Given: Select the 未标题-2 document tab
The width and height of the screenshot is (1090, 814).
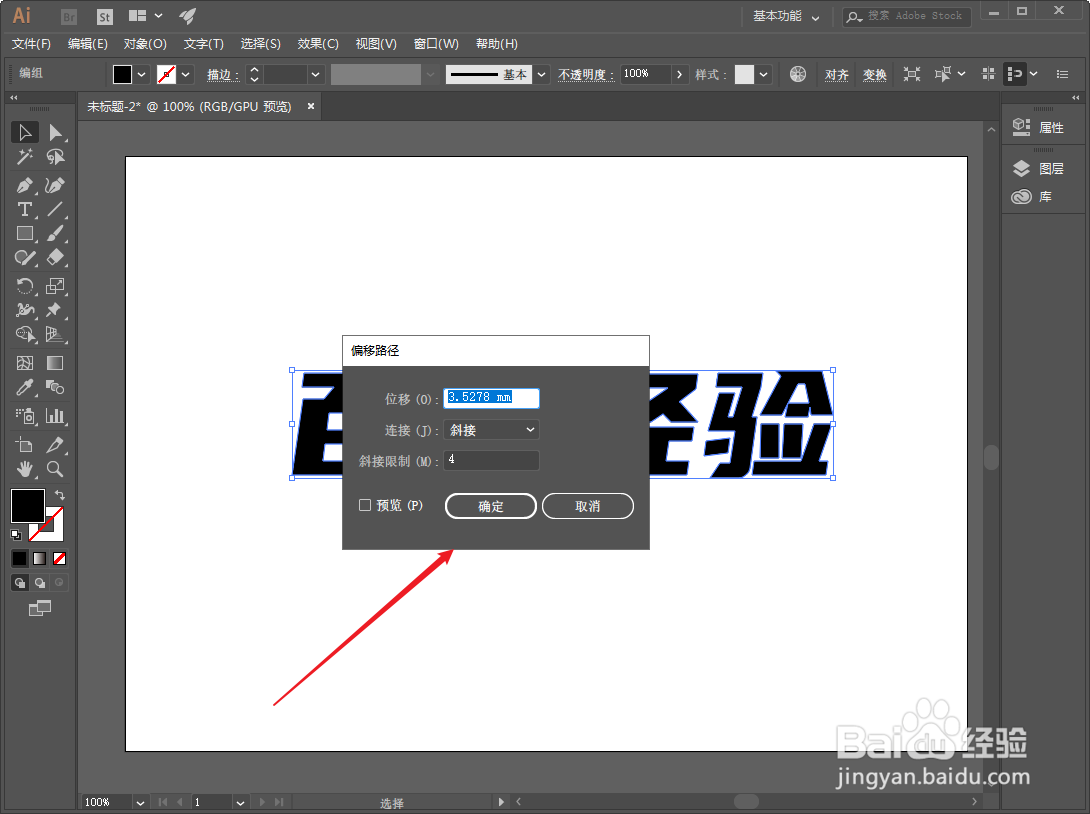Looking at the screenshot, I should 189,106.
